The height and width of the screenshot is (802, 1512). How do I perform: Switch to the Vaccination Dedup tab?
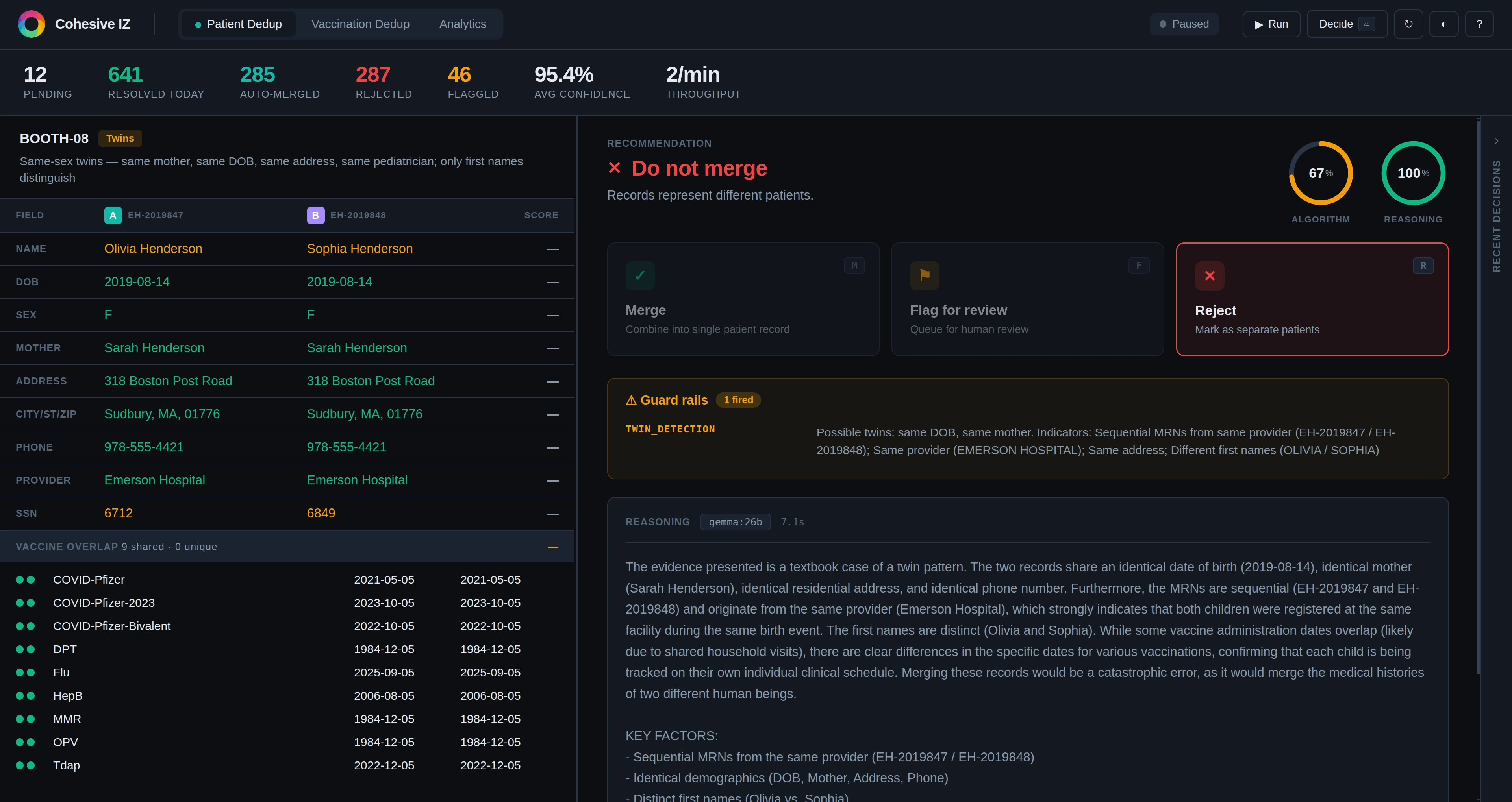pos(360,24)
